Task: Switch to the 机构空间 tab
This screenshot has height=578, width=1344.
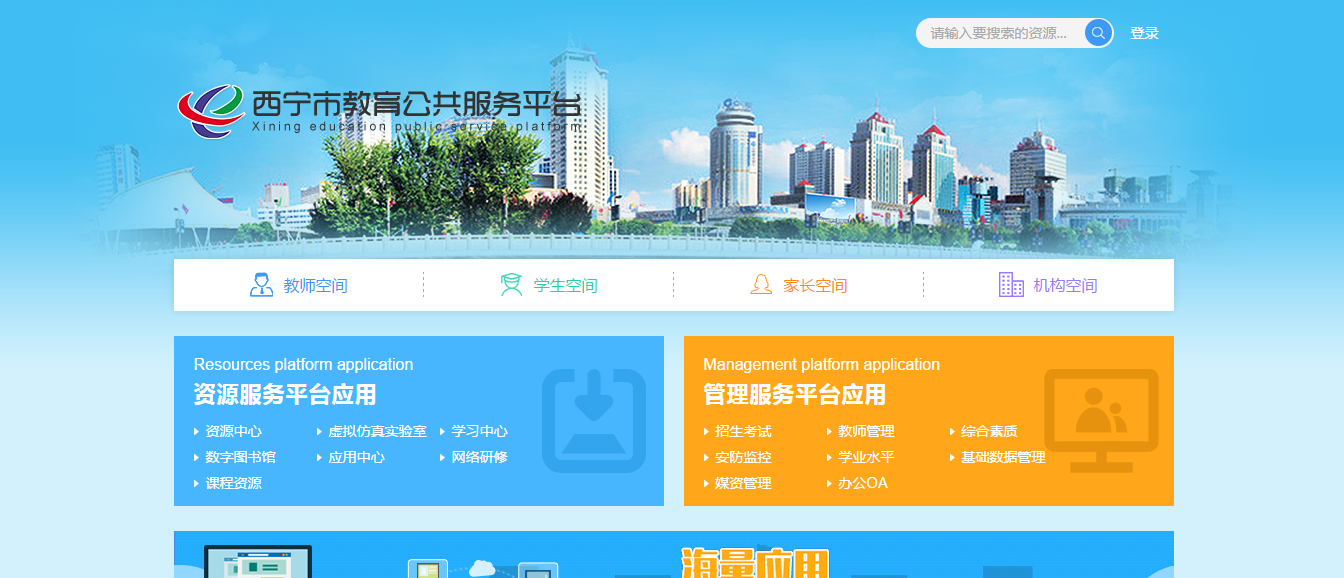Action: [1065, 286]
